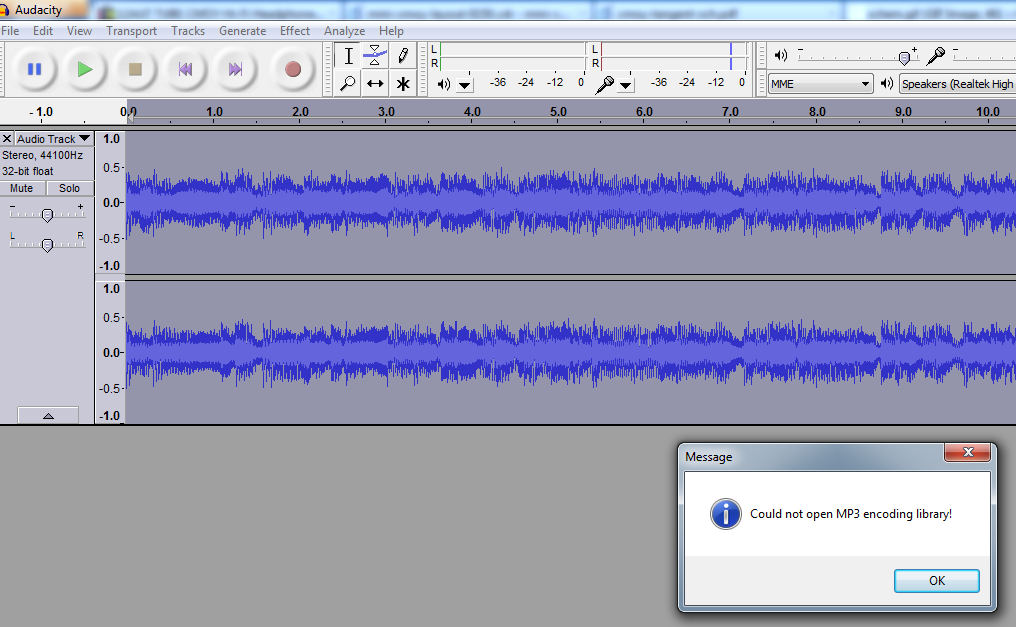The width and height of the screenshot is (1016, 627).
Task: Open the Edit menu
Action: (43, 30)
